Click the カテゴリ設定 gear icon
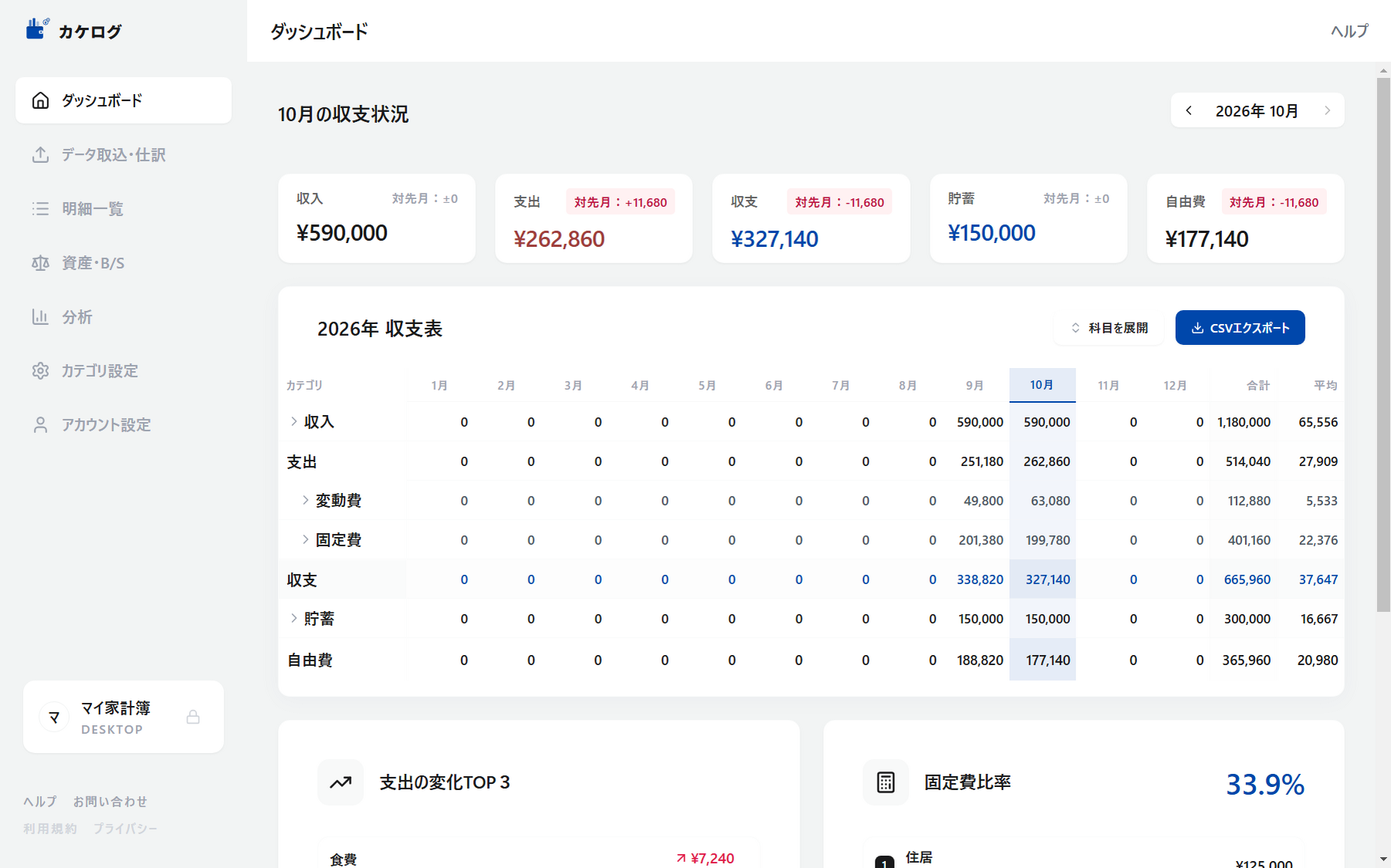The image size is (1391, 868). pos(40,370)
